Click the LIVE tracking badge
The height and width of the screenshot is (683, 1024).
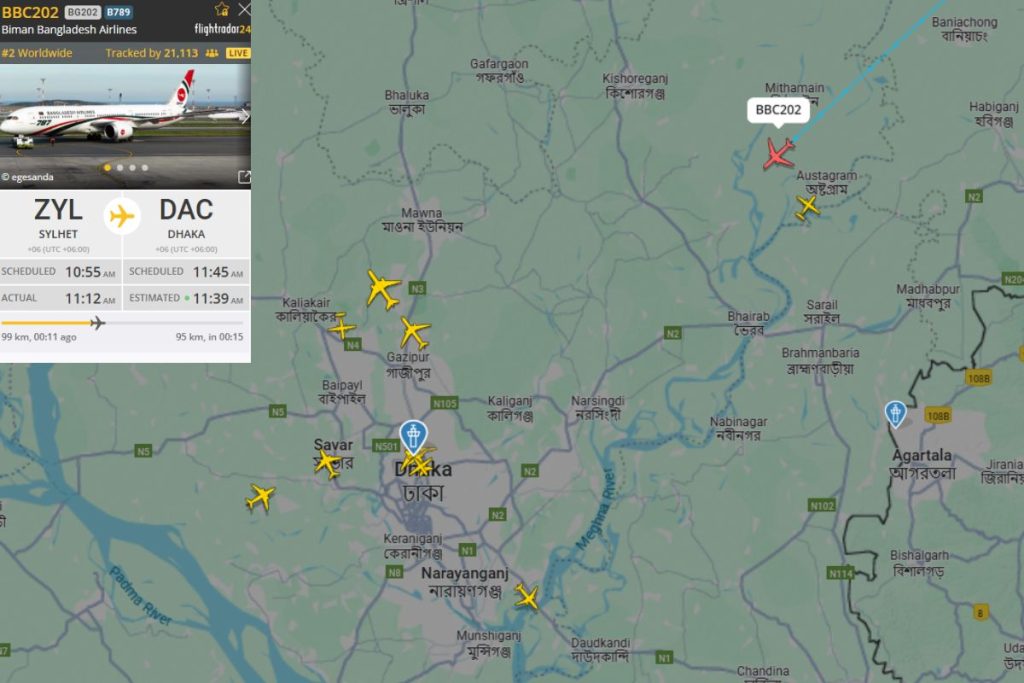pos(238,53)
